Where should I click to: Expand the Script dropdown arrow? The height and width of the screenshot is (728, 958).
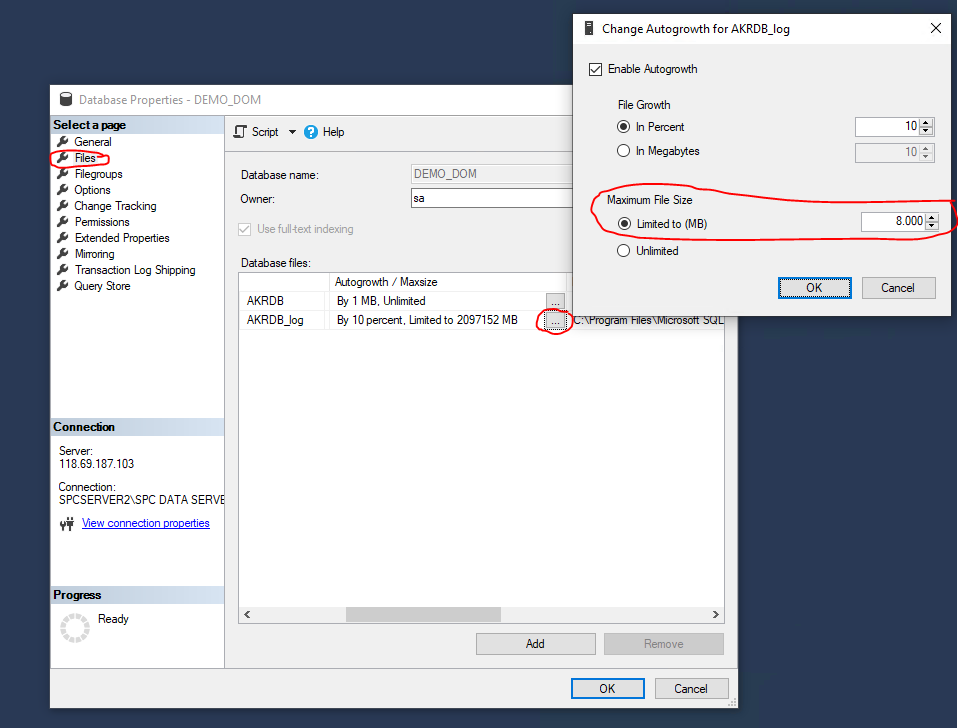coord(293,132)
